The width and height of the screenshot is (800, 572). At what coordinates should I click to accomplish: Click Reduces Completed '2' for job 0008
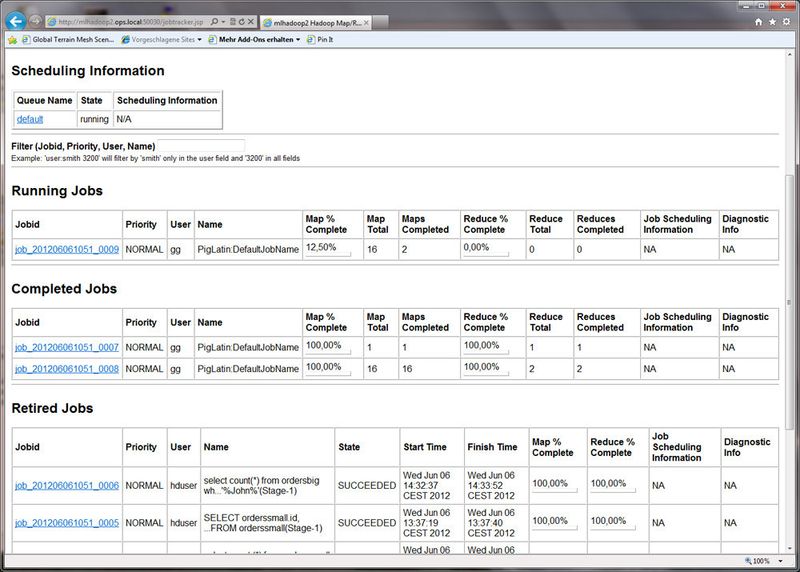point(580,369)
